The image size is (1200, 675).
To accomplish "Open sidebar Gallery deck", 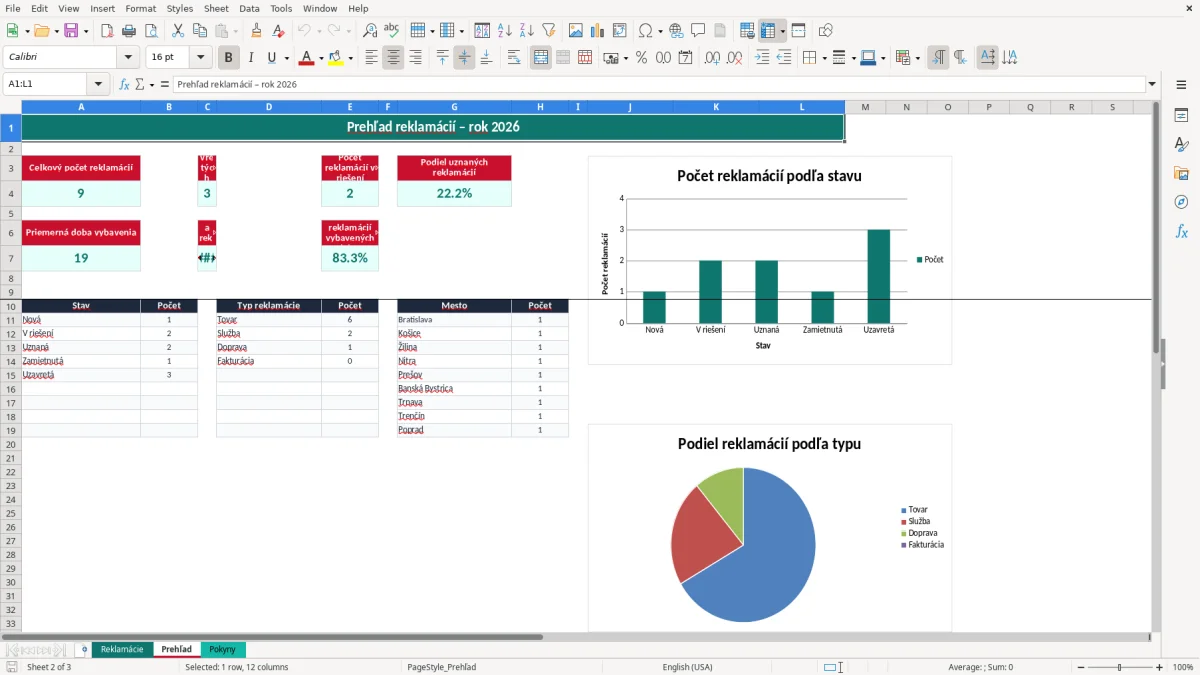I will pos(1181,174).
